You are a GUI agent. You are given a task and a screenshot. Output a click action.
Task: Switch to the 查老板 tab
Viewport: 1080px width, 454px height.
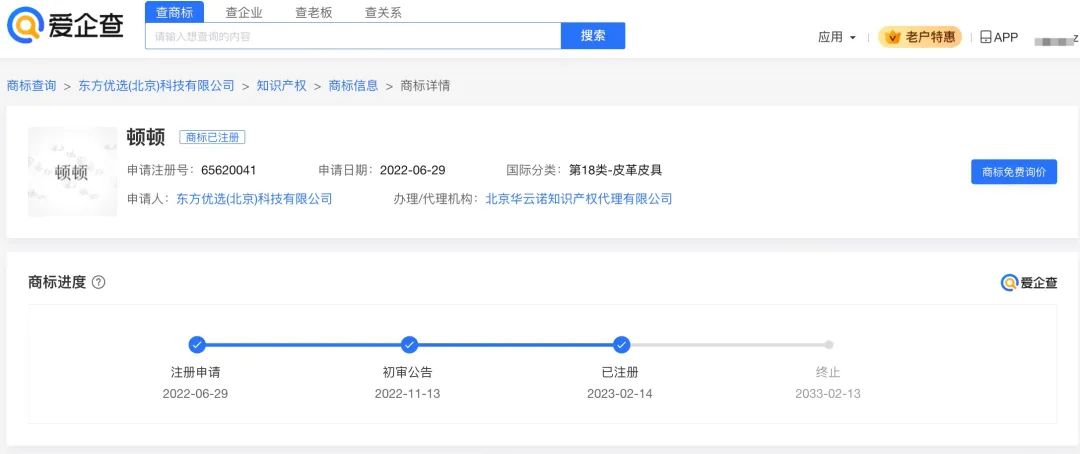pyautogui.click(x=313, y=12)
